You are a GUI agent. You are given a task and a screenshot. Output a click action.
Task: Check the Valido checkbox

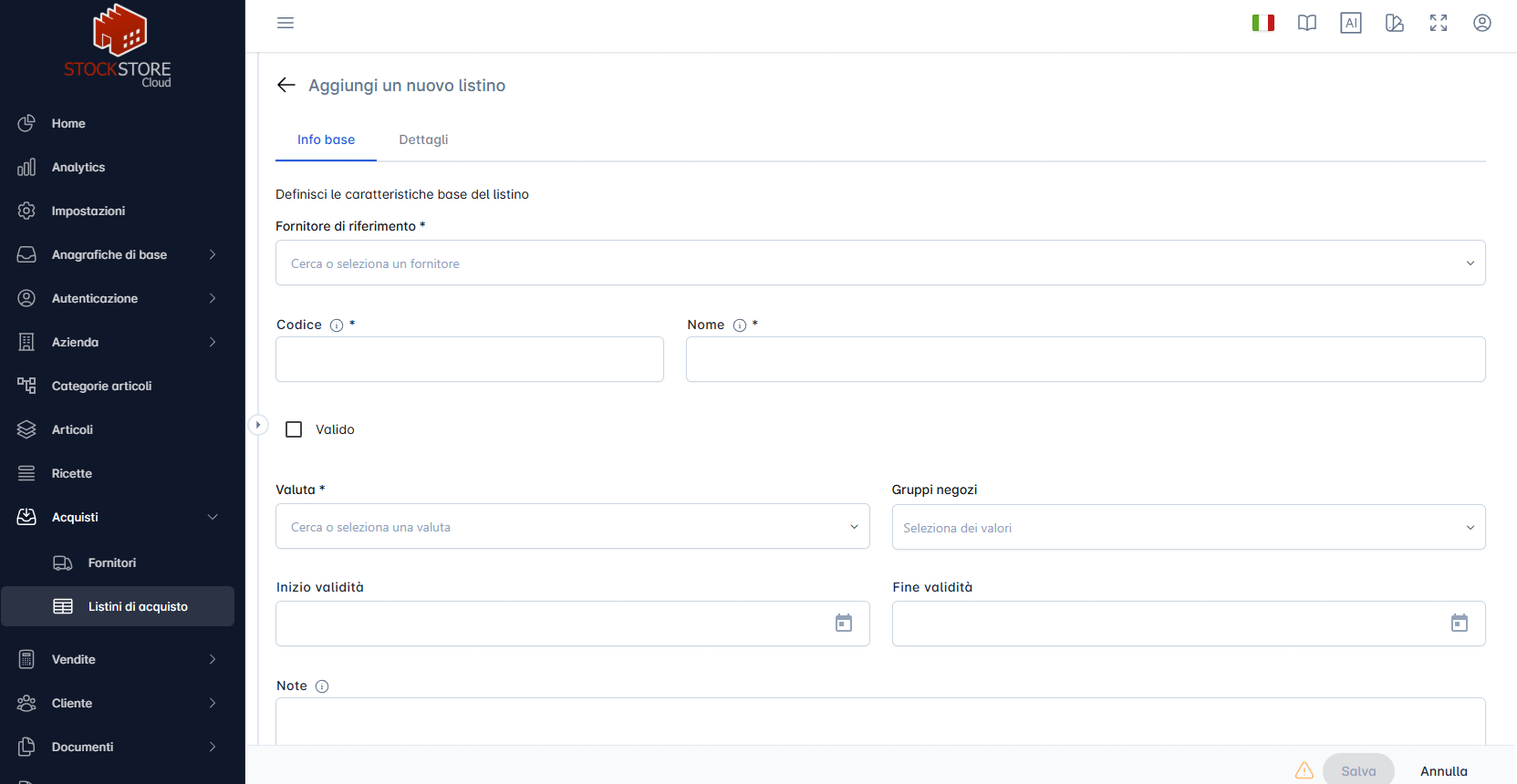point(294,429)
